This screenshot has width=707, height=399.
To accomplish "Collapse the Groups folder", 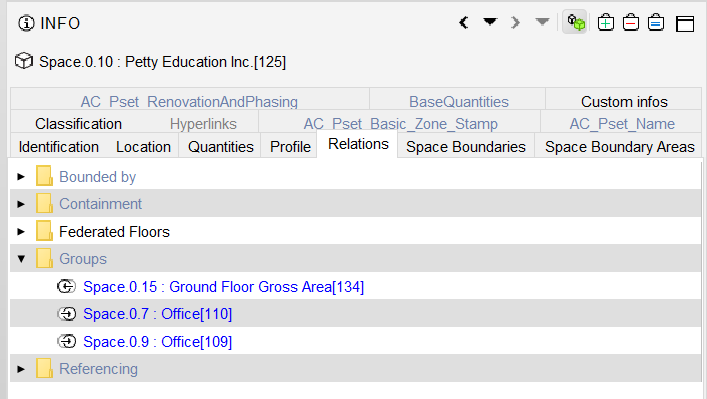I will point(21,259).
